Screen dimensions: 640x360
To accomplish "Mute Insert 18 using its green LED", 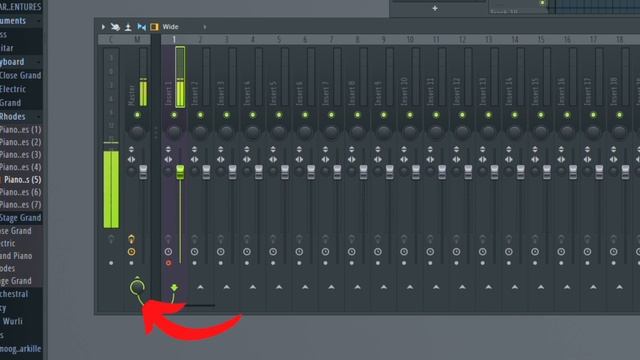I will click(619, 115).
